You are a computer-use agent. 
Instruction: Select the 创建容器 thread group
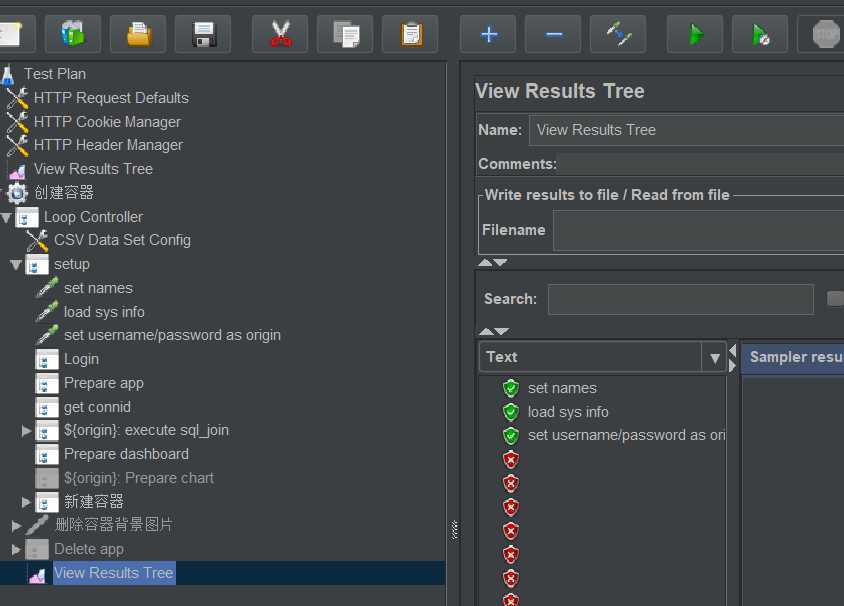(64, 193)
